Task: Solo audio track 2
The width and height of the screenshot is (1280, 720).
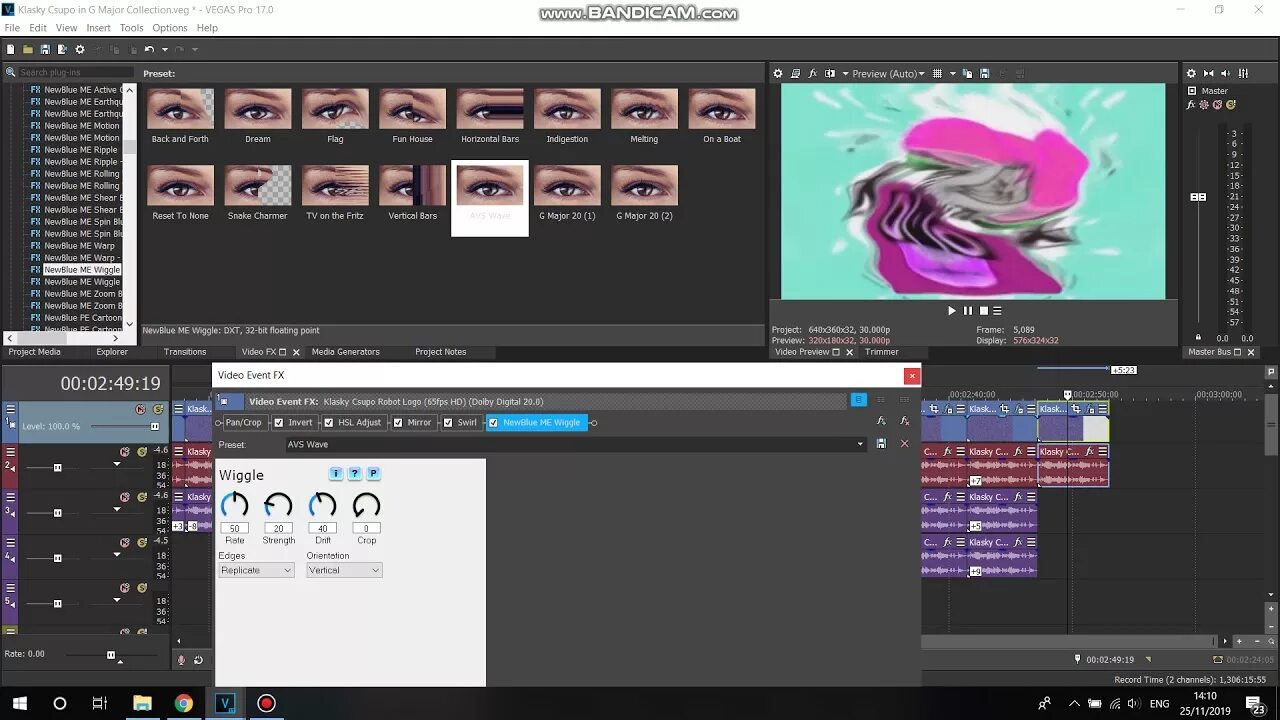Action: pyautogui.click(x=142, y=452)
